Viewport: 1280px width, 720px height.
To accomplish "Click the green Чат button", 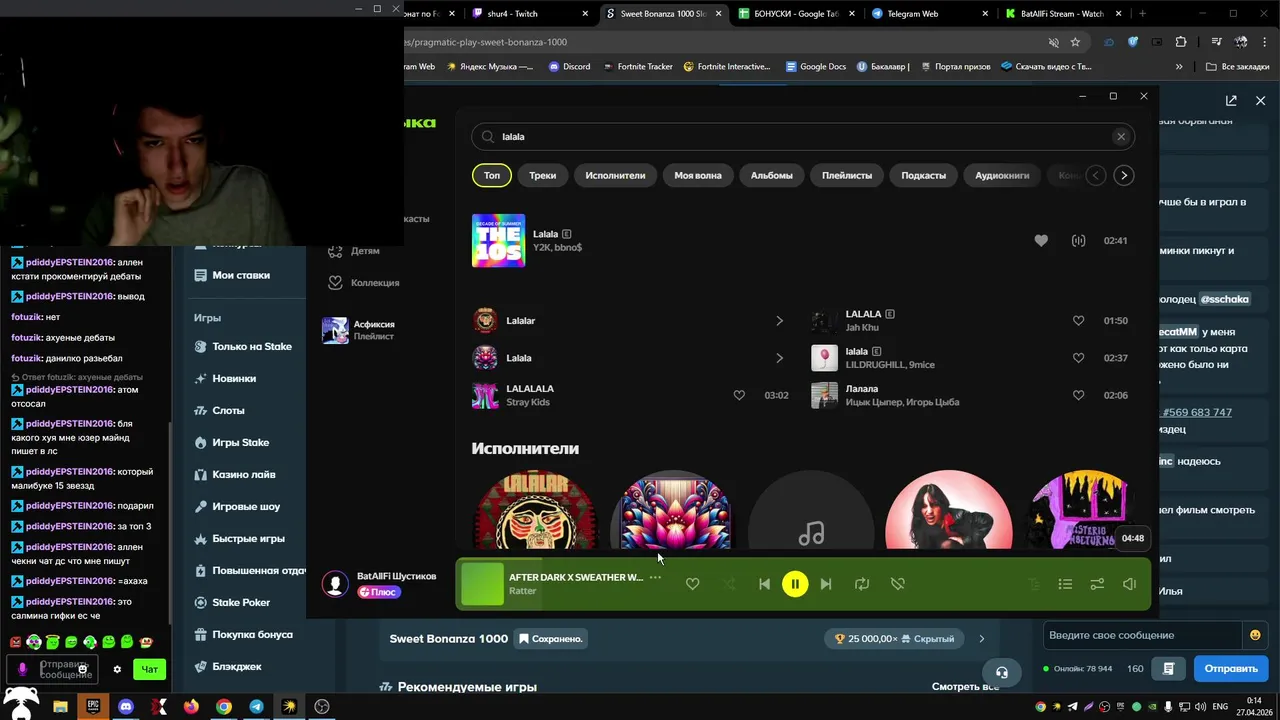I will click(x=150, y=669).
